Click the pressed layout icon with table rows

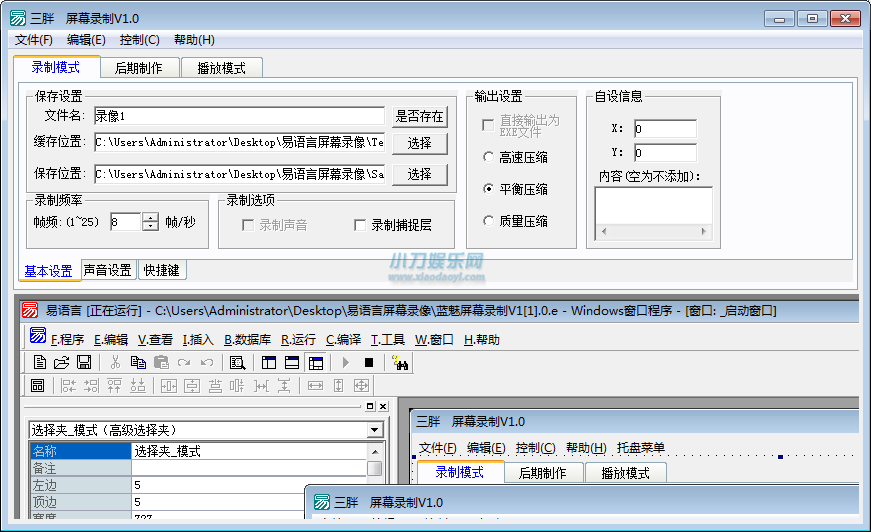[x=316, y=363]
